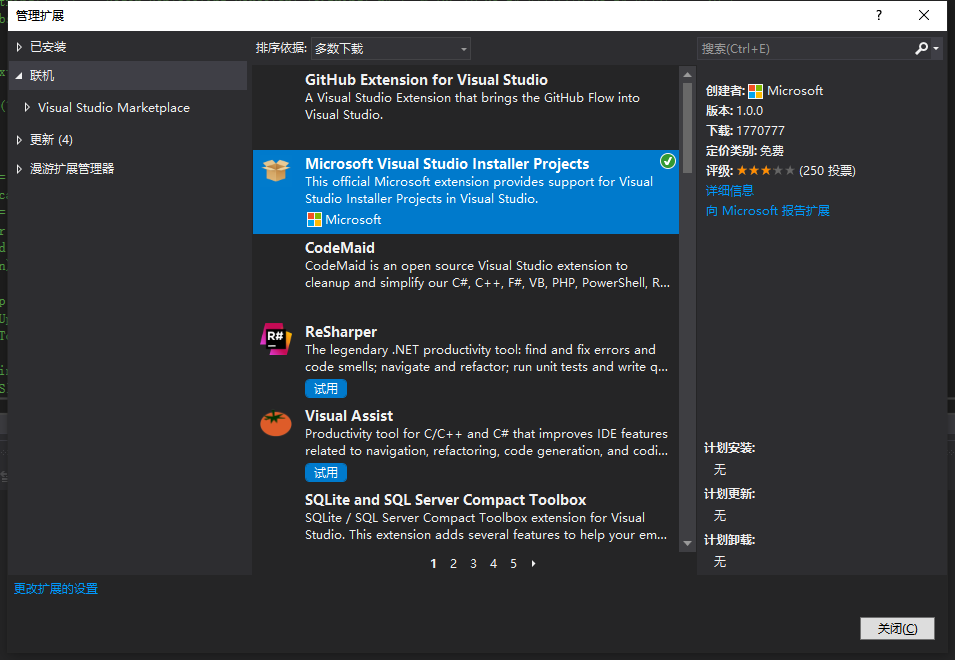955x660 pixels.
Task: Click the Microsoft logo beside the creator name
Action: tap(756, 91)
